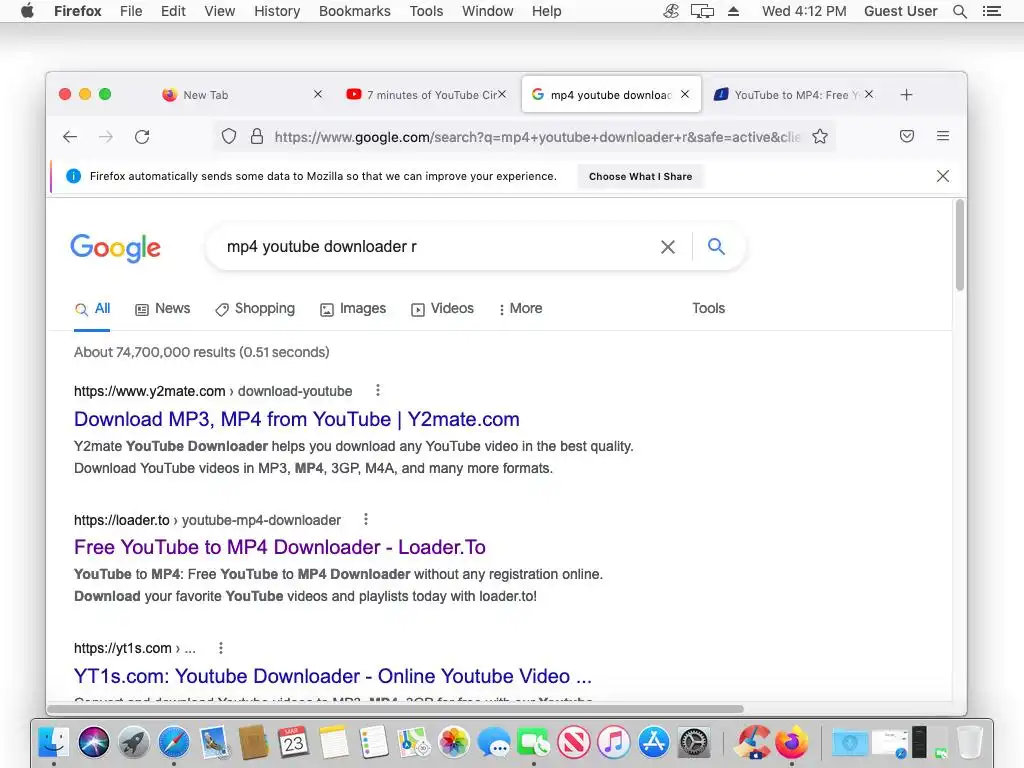Open the News app in dock

click(574, 743)
